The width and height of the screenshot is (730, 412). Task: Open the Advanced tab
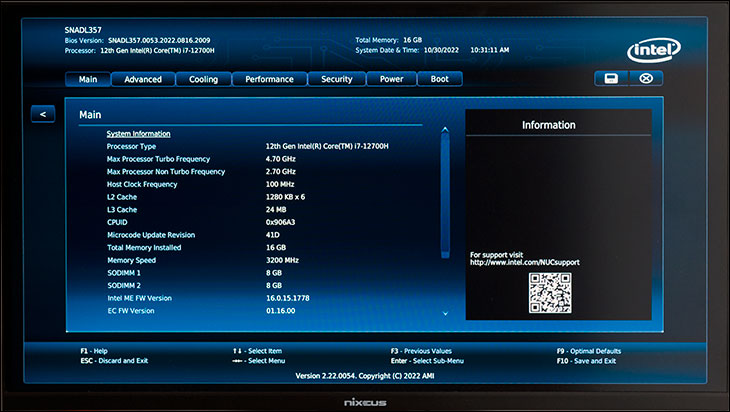[143, 79]
